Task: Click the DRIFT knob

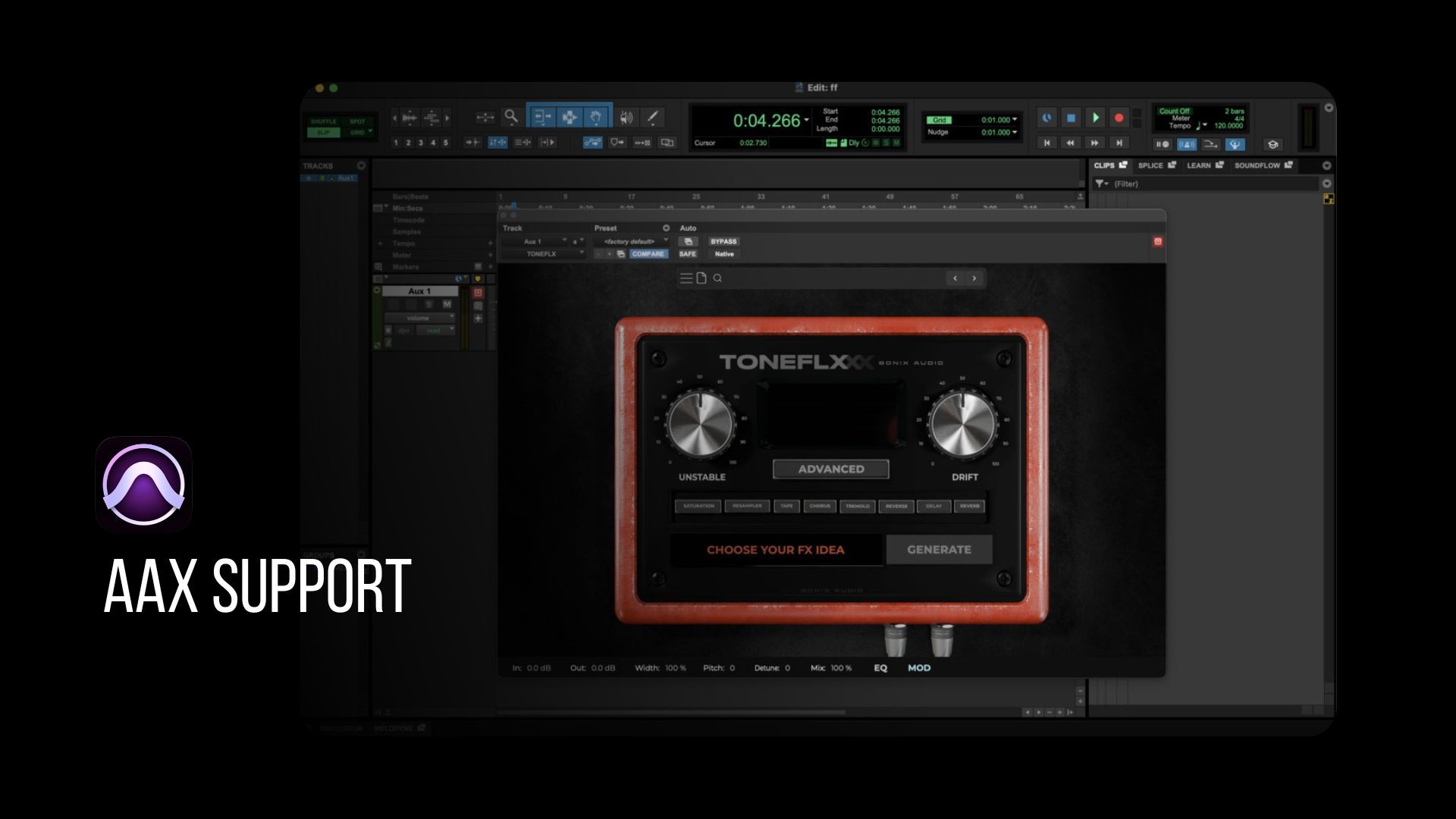Action: click(963, 424)
